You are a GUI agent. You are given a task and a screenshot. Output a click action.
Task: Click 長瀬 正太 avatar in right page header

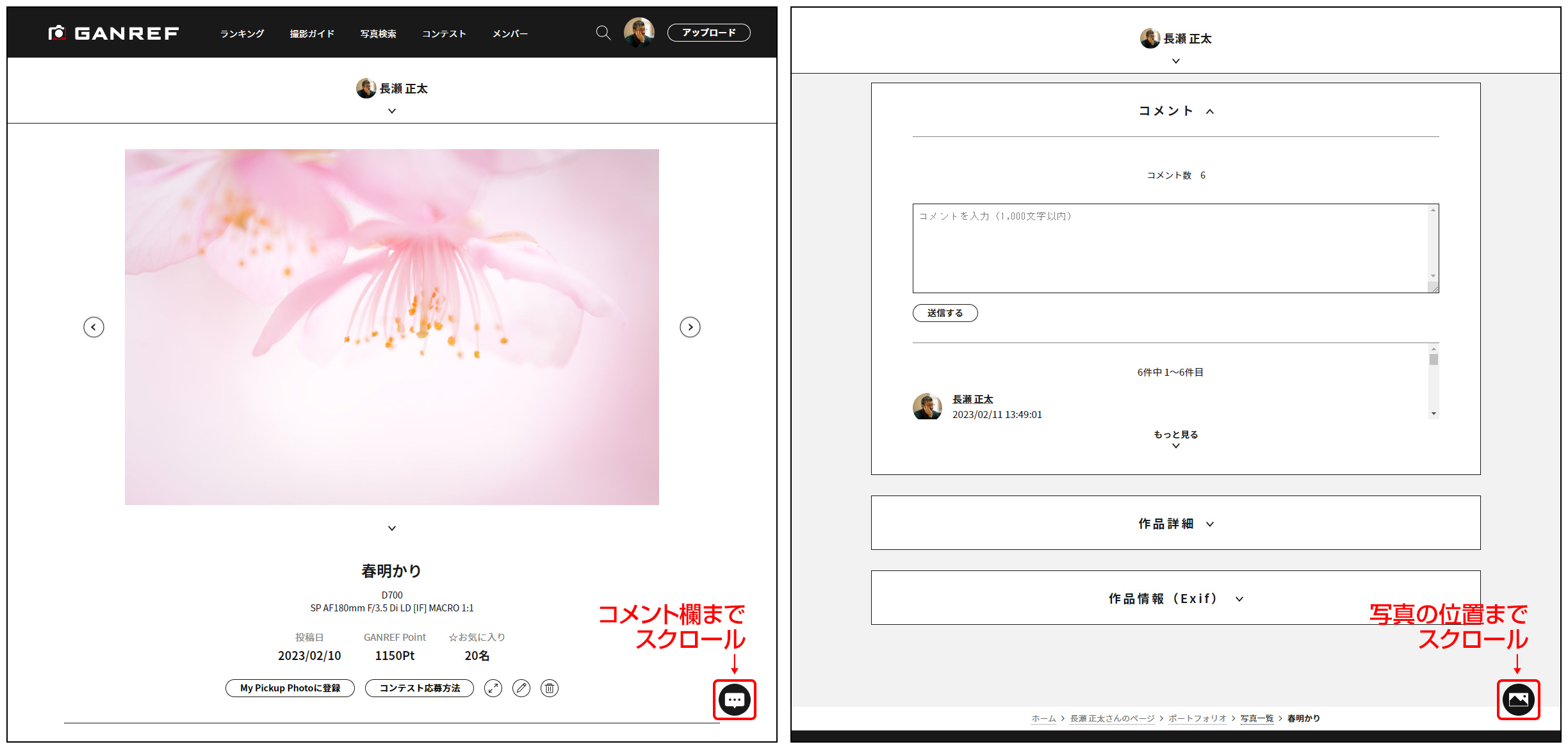point(1150,38)
